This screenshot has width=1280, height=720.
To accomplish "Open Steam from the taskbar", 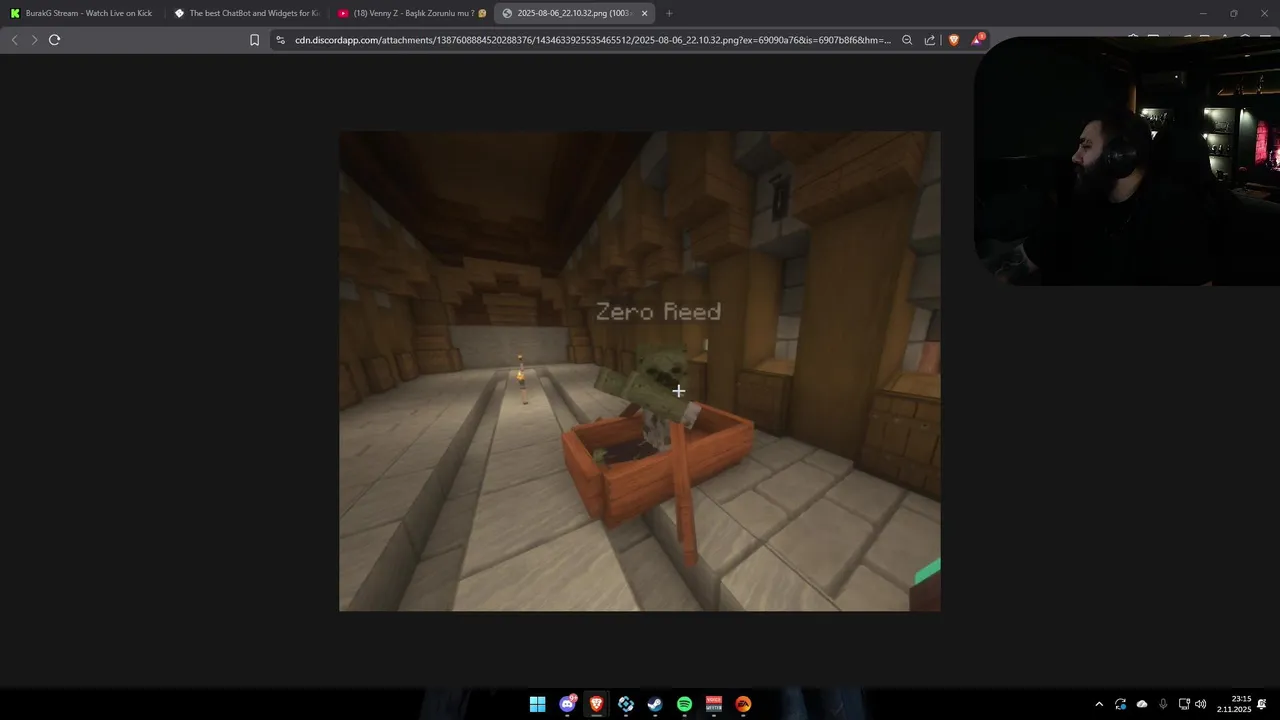I will 655,704.
